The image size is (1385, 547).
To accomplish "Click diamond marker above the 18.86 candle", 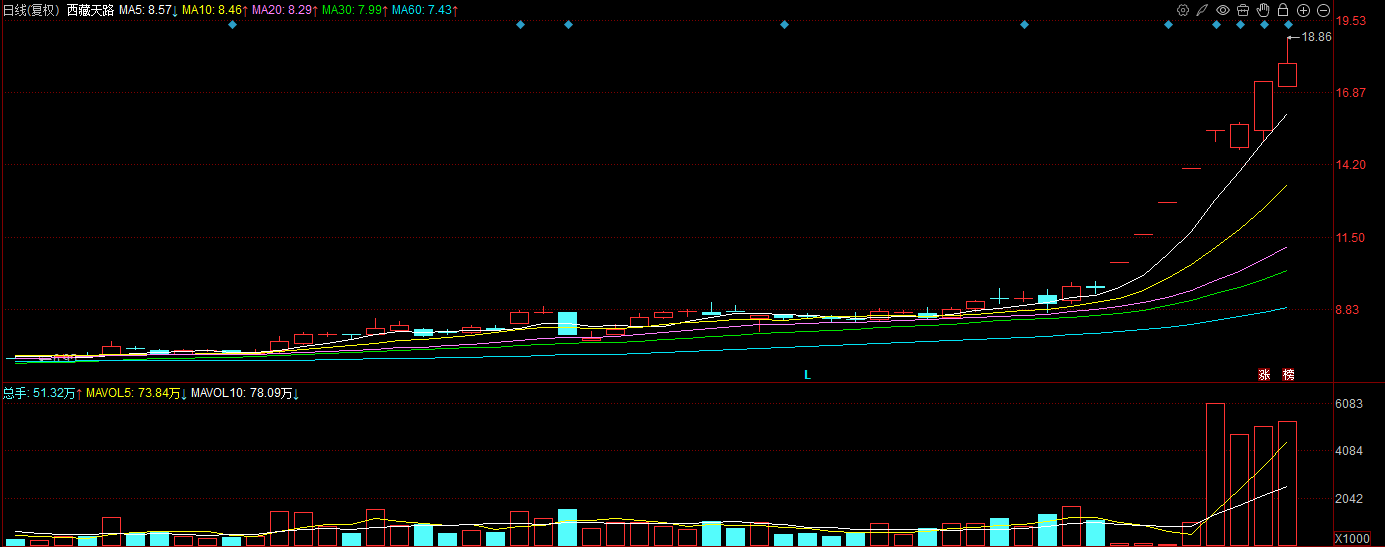I will pos(1289,25).
